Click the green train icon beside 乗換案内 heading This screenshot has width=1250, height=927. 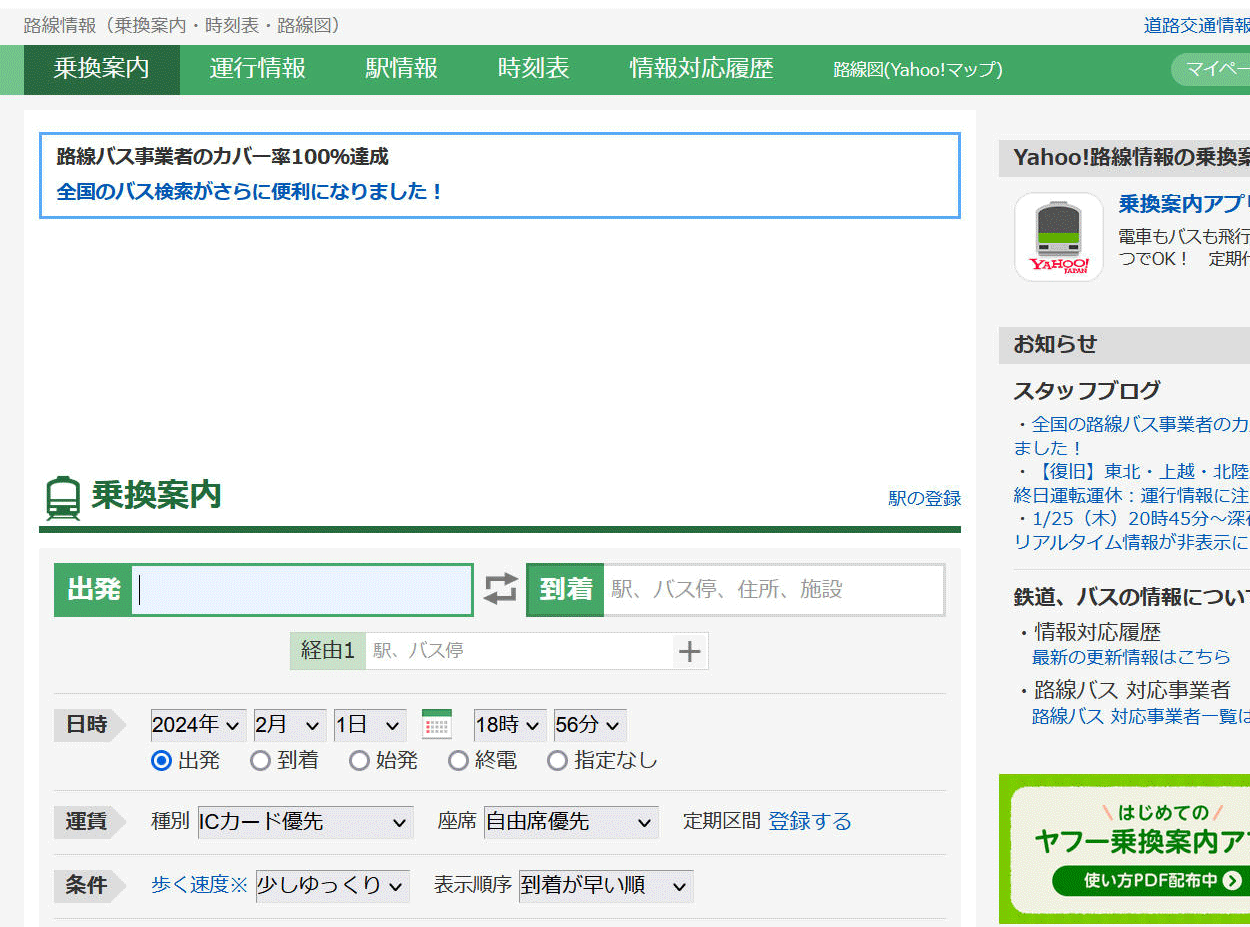[63, 497]
